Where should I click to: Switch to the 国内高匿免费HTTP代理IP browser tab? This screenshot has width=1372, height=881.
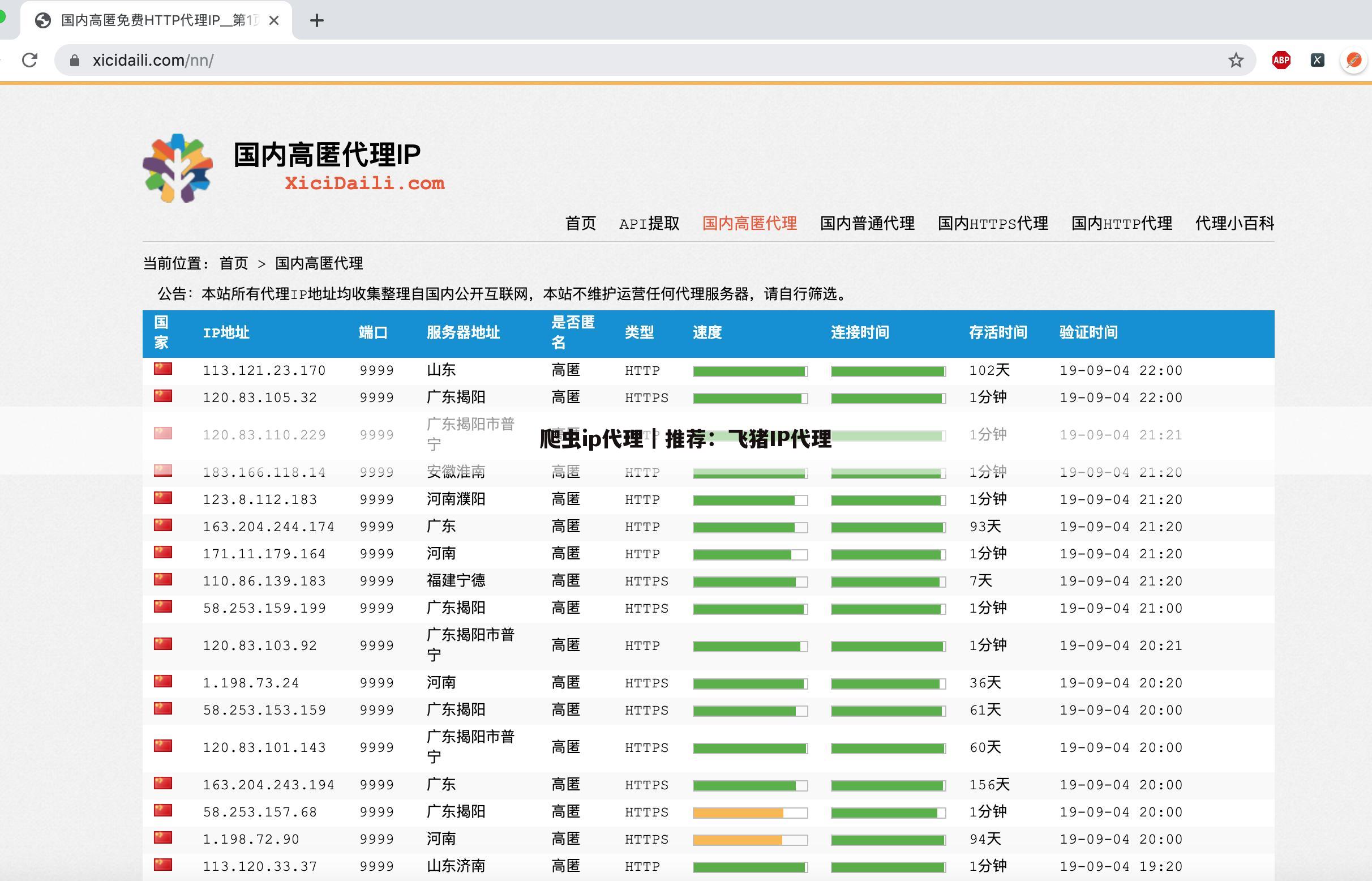(156, 20)
